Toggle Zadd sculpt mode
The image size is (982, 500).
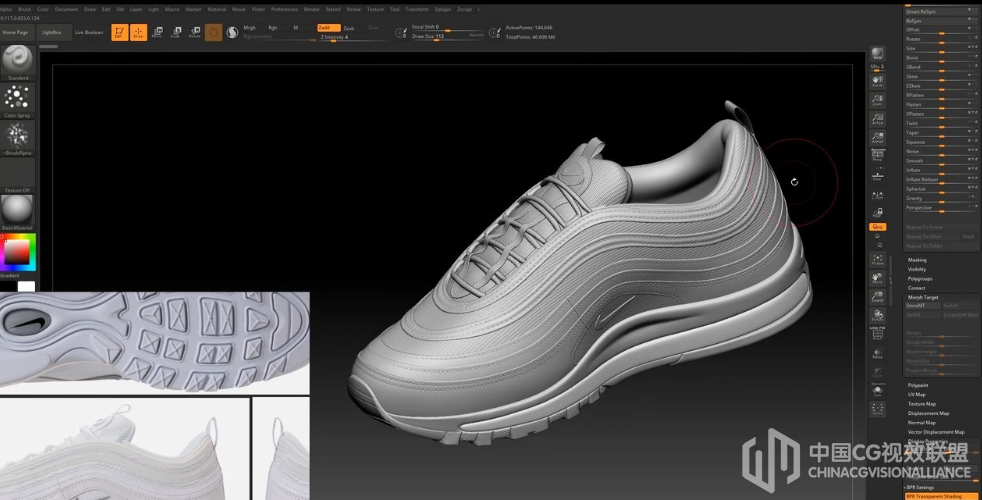(x=328, y=28)
